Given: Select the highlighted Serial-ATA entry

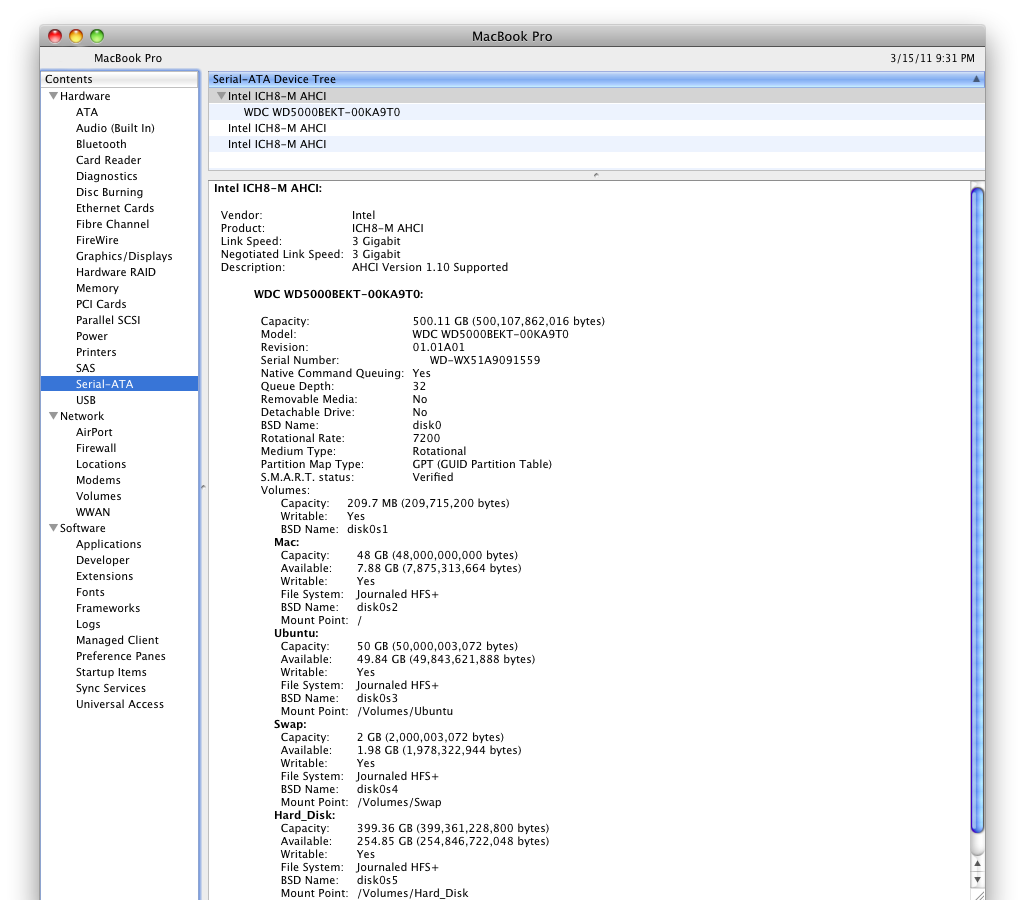Looking at the screenshot, I should click(x=119, y=384).
